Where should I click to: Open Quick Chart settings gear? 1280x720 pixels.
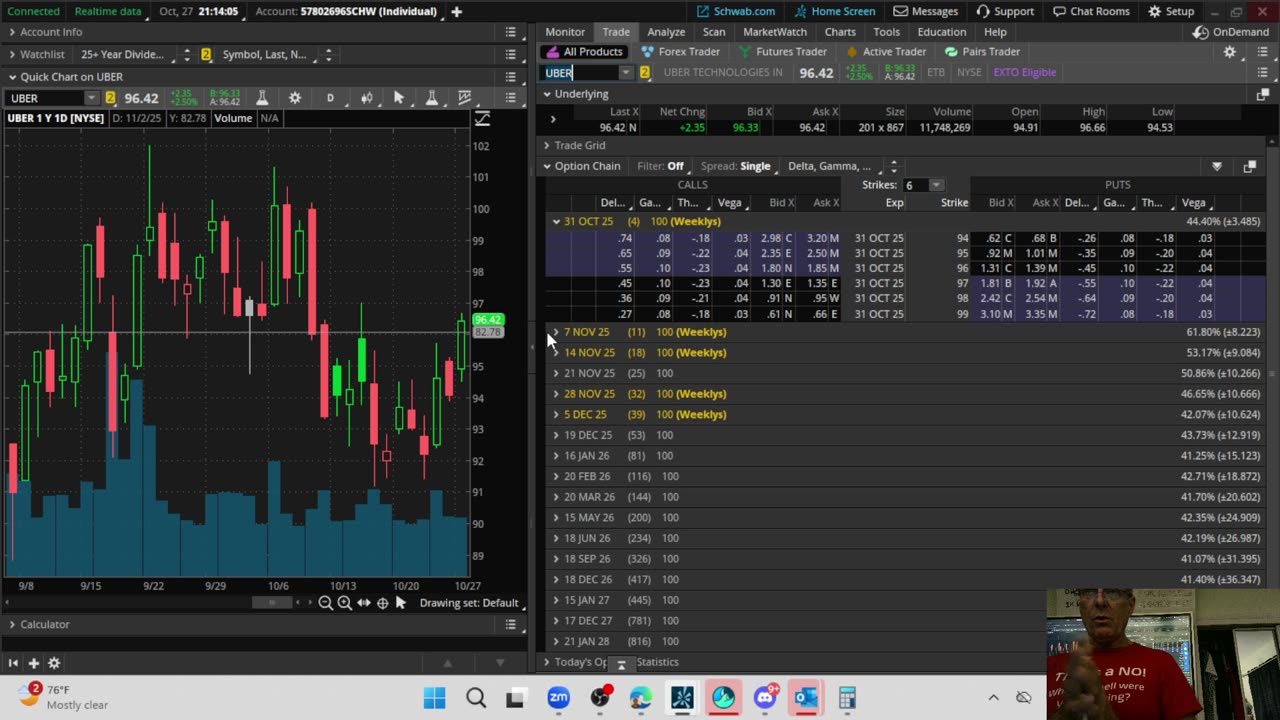click(295, 98)
